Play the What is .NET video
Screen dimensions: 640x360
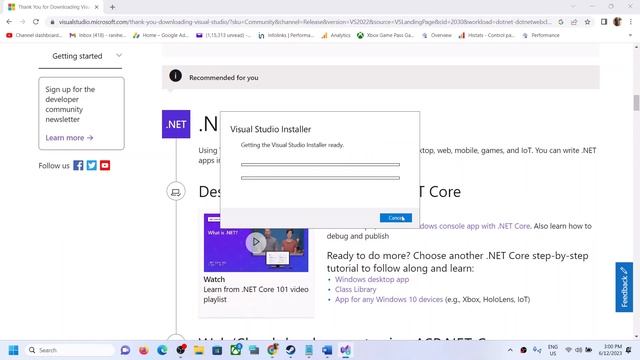point(256,242)
